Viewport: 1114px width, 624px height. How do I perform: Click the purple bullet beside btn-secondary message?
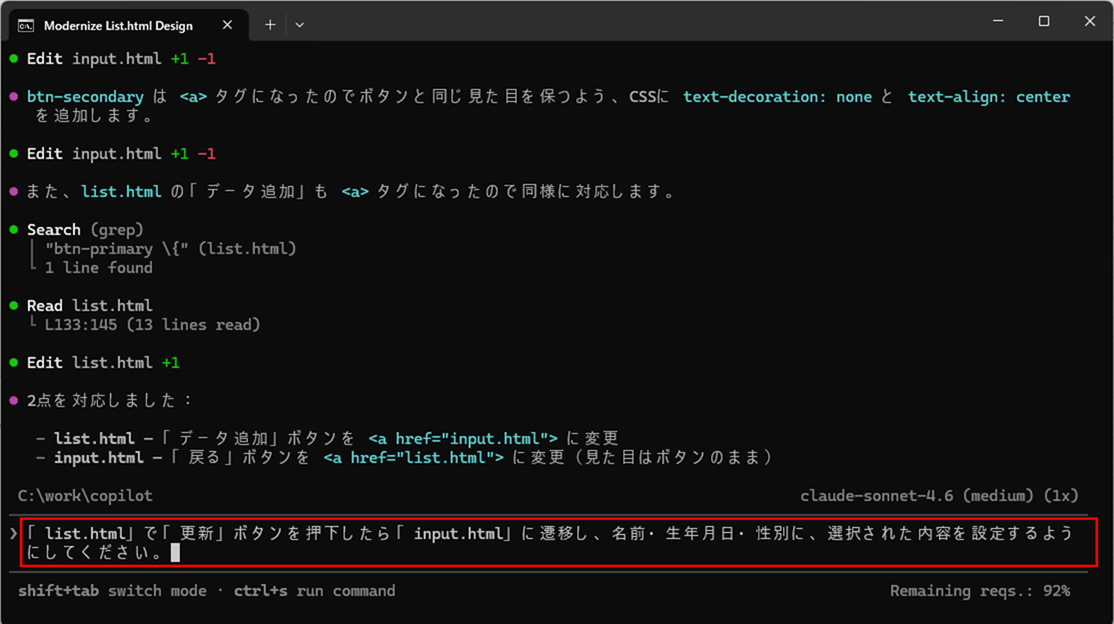click(14, 97)
